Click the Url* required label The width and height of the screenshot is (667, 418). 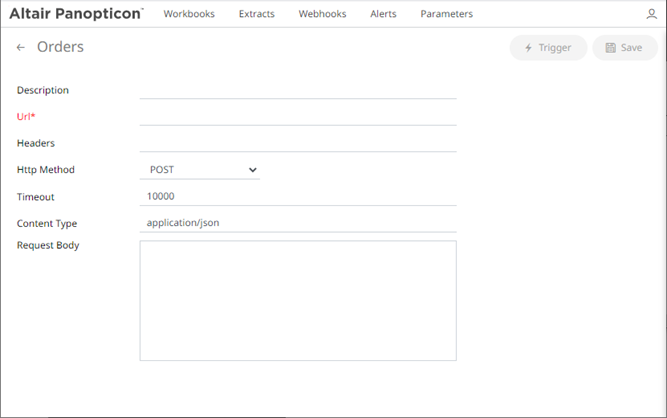pos(26,117)
